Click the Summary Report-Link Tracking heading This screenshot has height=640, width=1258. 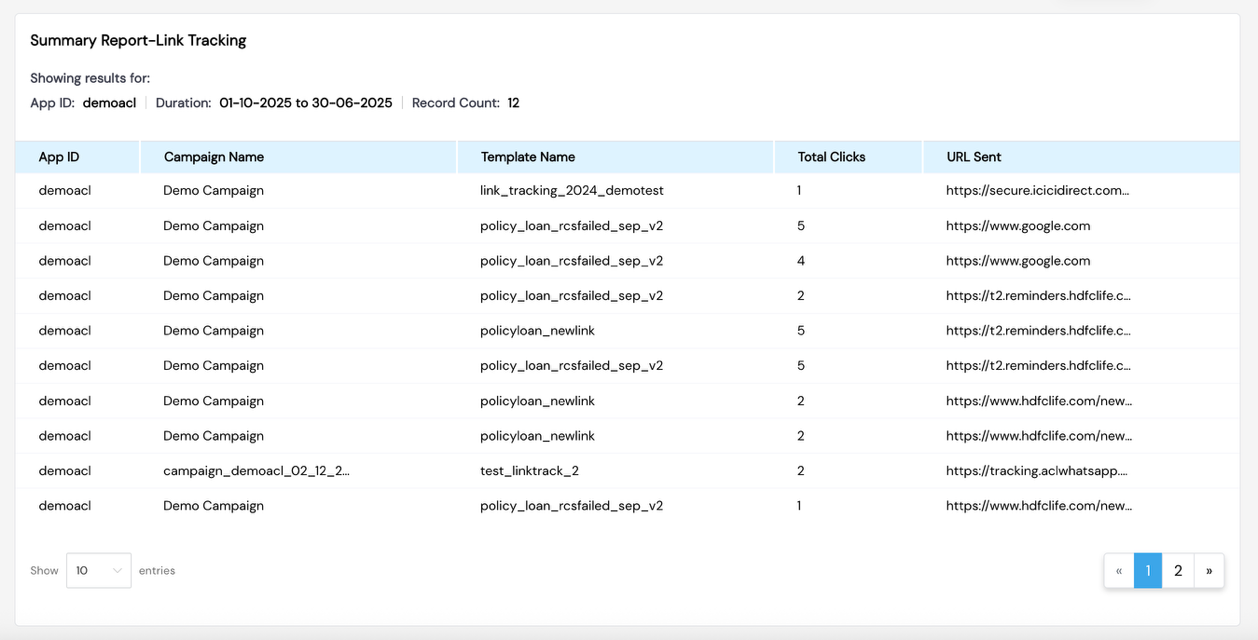click(x=138, y=40)
